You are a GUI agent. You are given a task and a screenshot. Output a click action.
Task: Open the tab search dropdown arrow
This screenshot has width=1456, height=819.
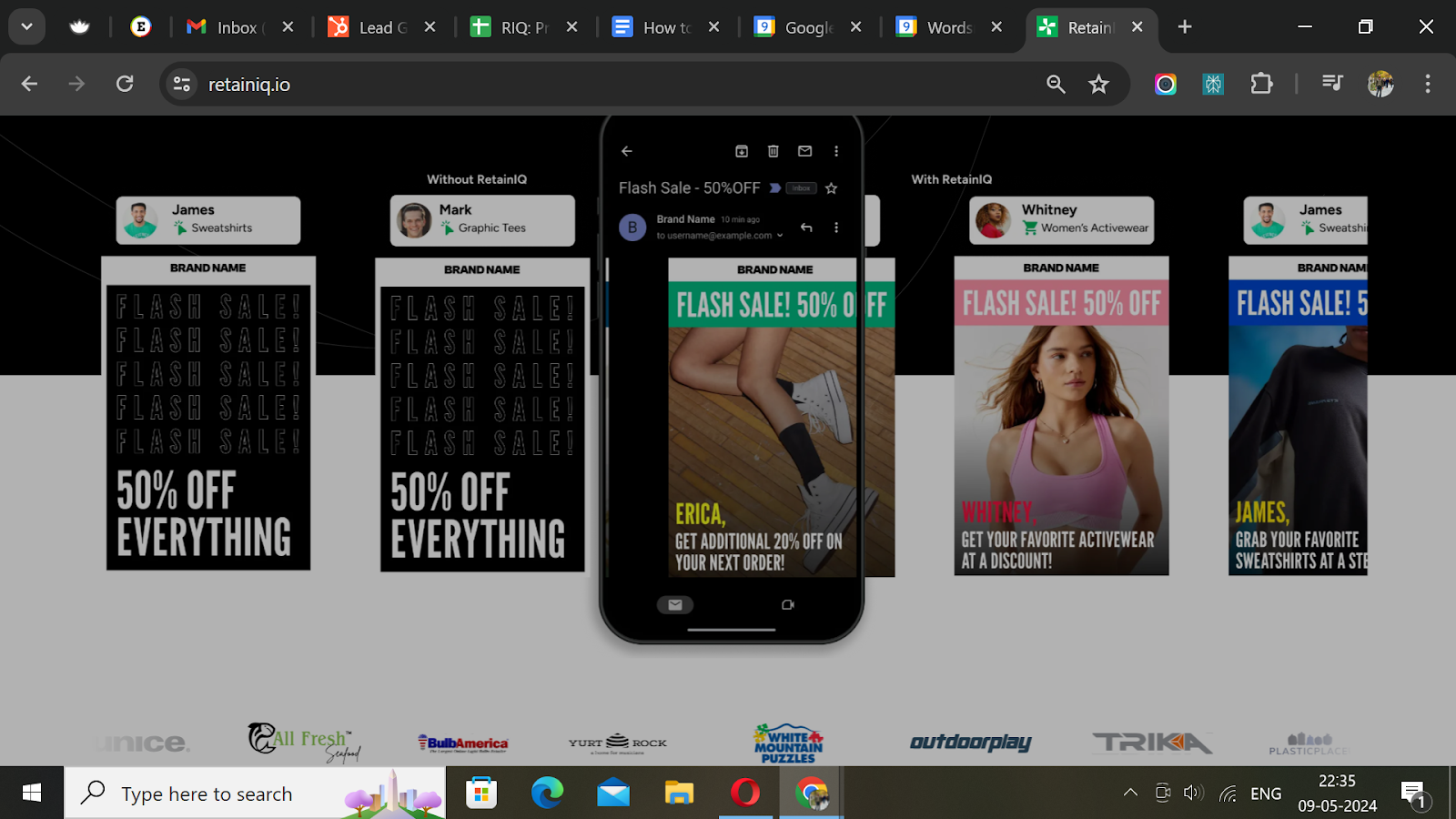26,27
